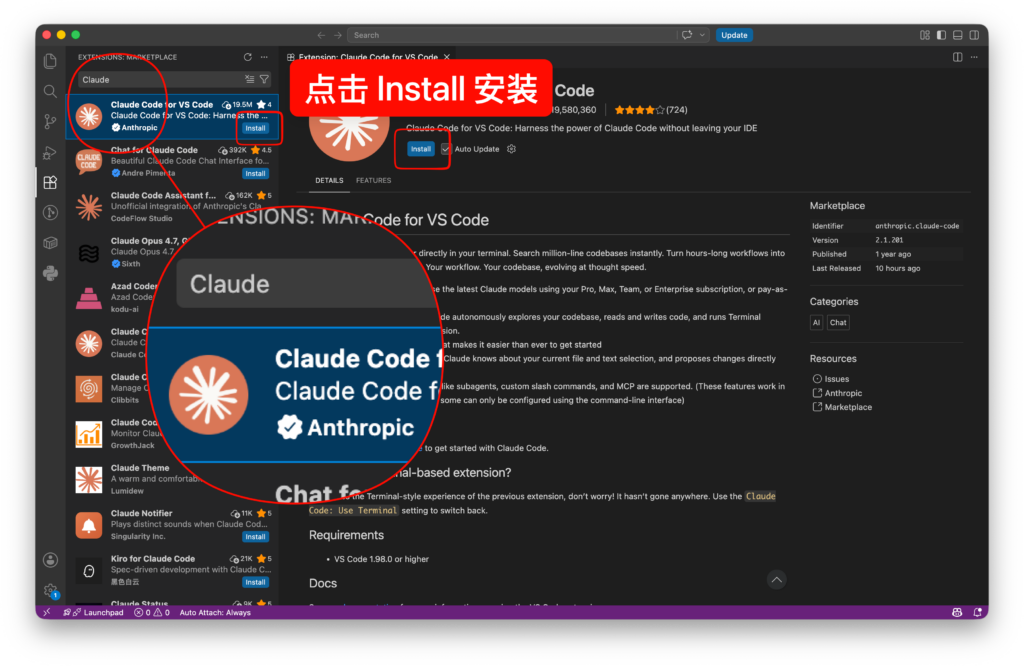Install Claude Code from the details page
Screen dimensions: 1024x666
coord(421,149)
